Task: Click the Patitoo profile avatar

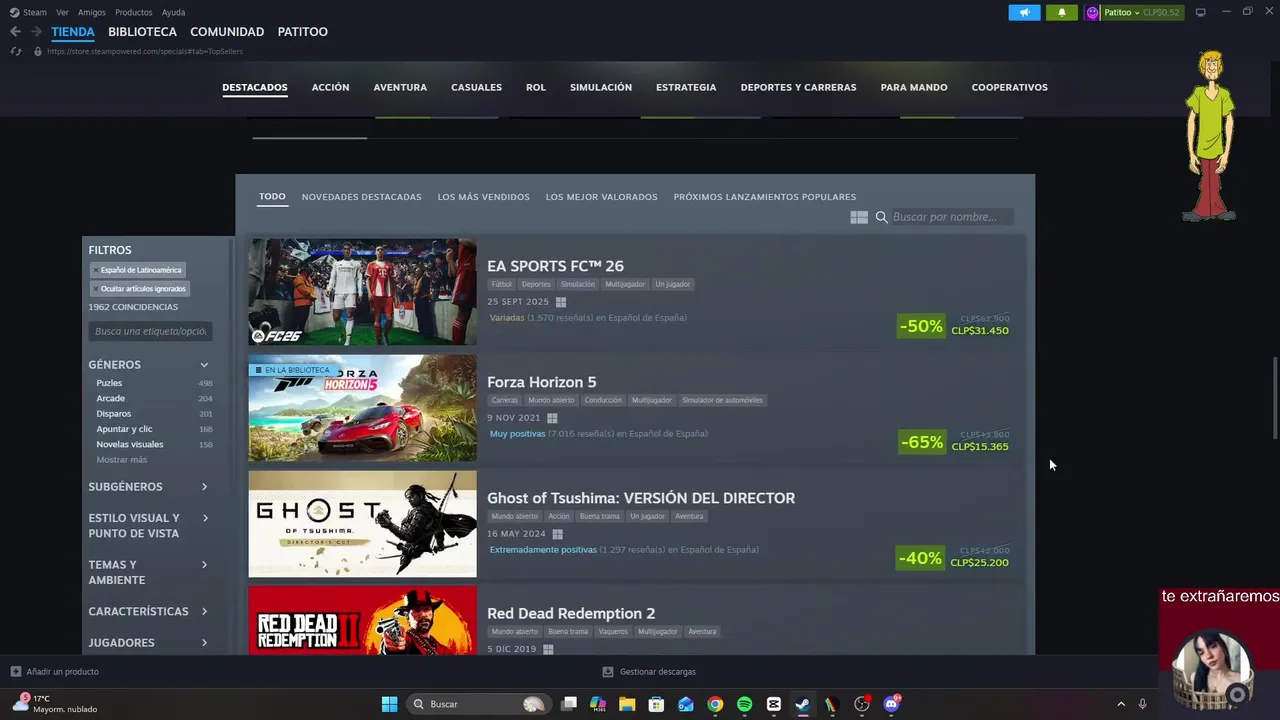Action: pyautogui.click(x=1092, y=12)
